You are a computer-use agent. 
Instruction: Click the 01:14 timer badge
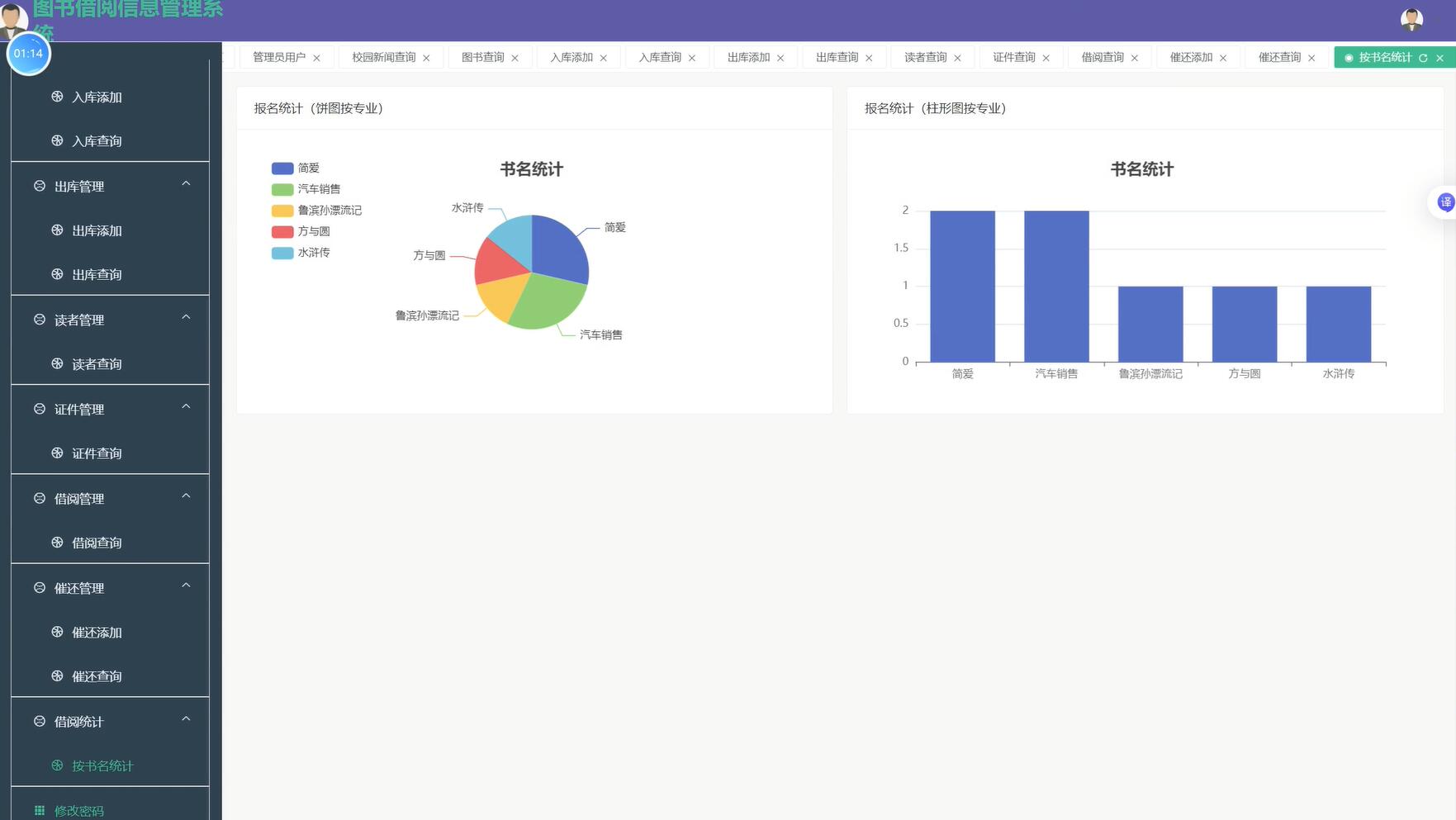click(x=29, y=54)
